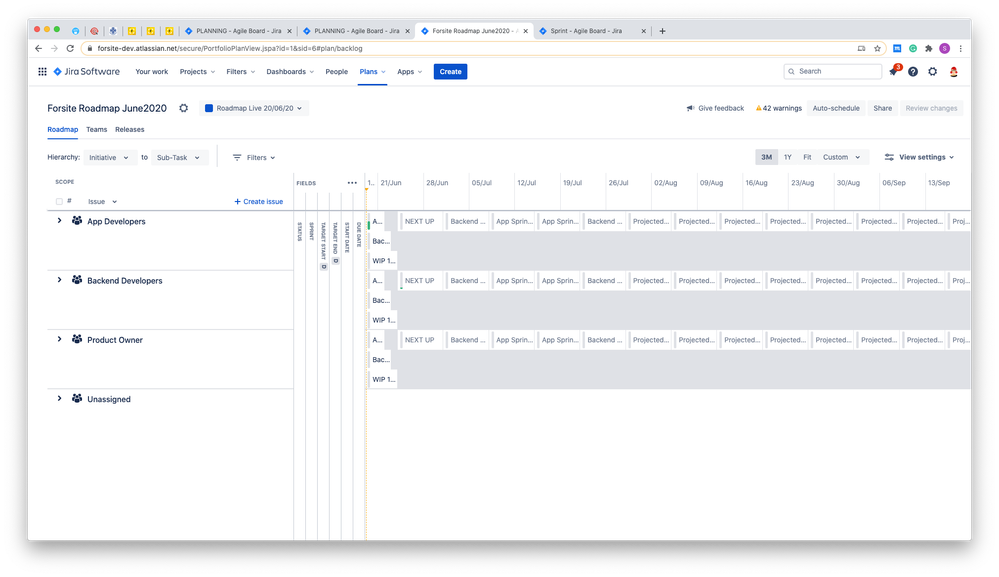
Task: Expand the Backend Developers row
Action: [x=59, y=280]
